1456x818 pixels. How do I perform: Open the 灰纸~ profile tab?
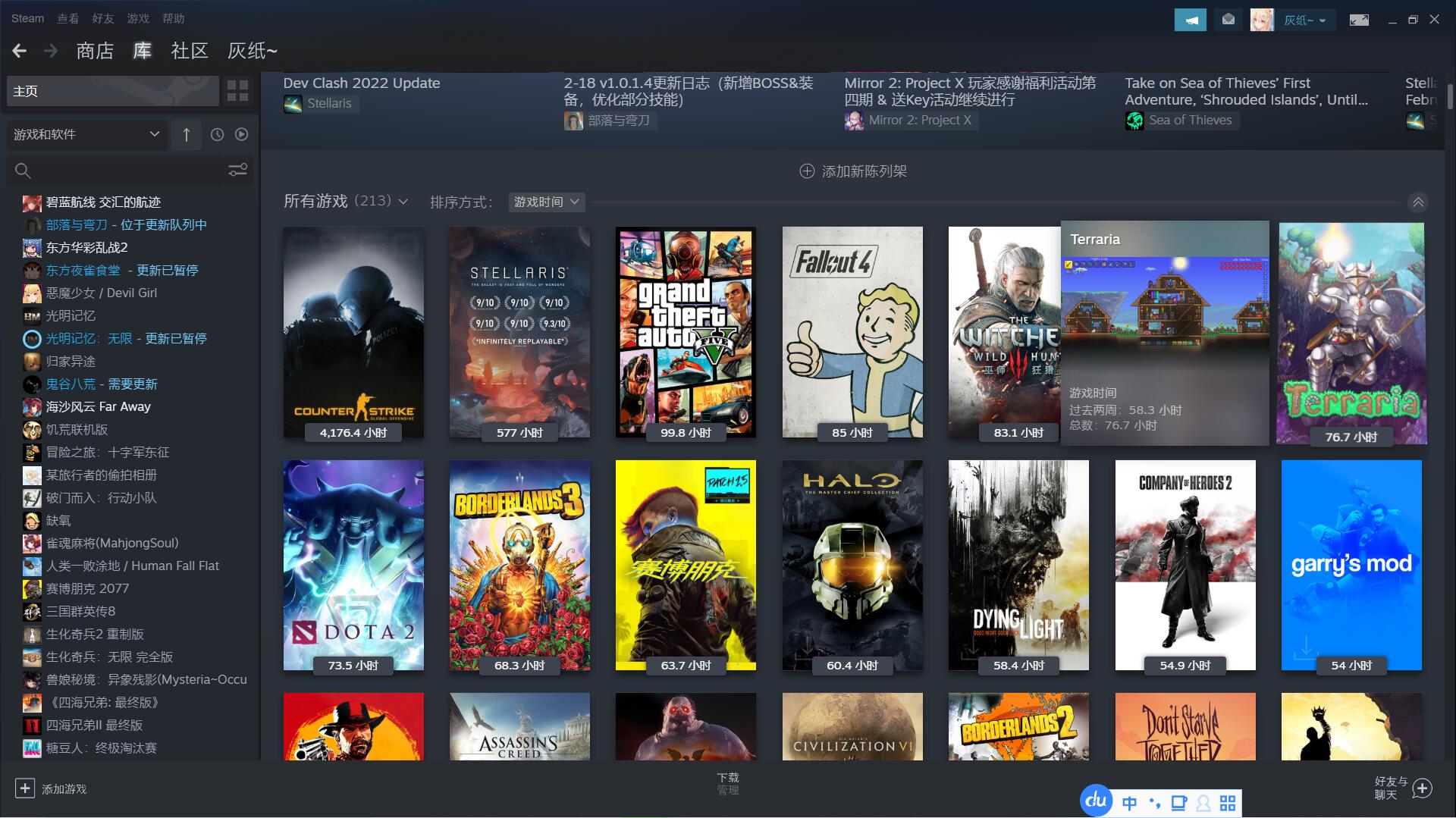coord(253,51)
